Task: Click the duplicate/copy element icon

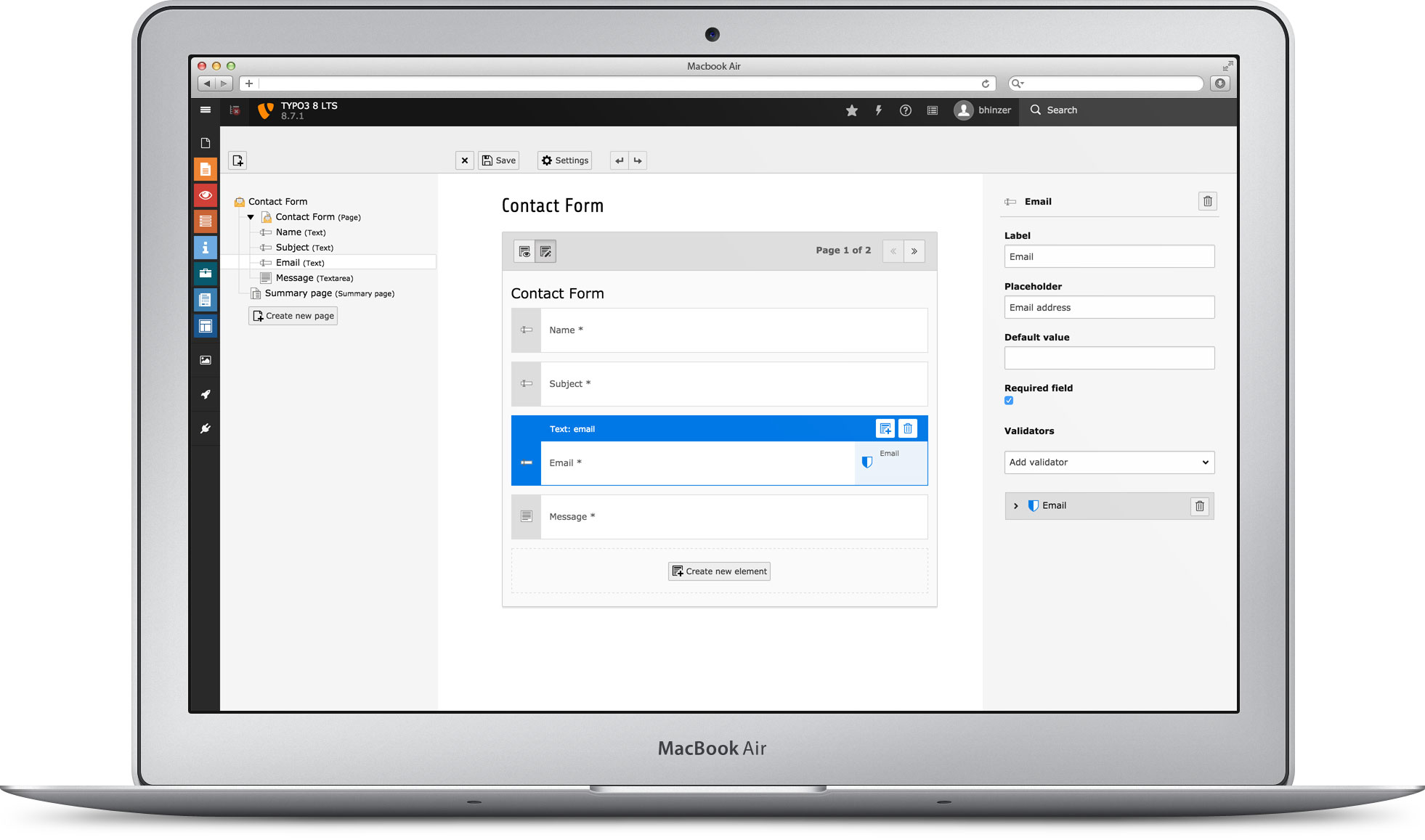Action: 885,428
